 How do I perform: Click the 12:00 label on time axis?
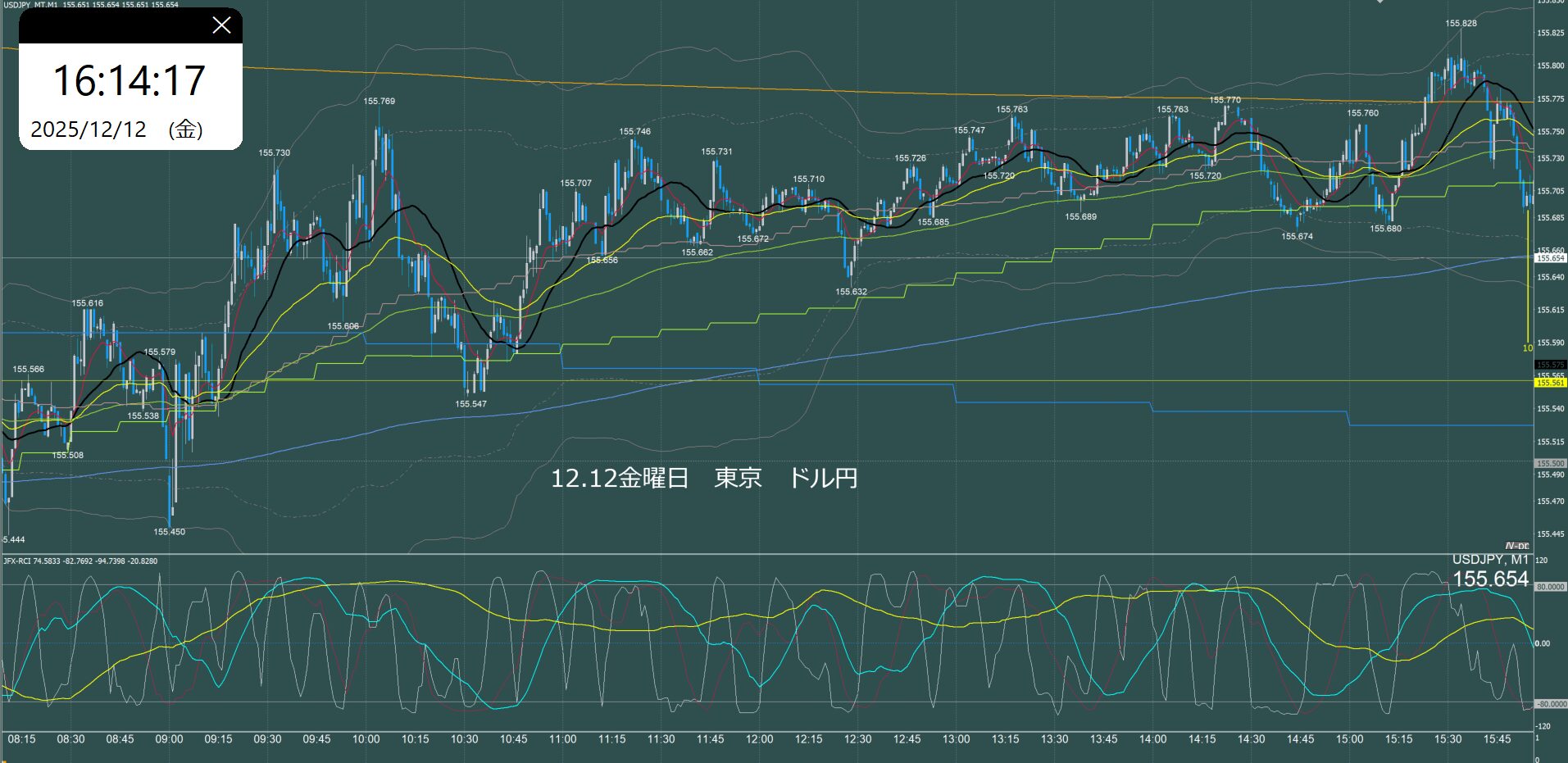[759, 739]
